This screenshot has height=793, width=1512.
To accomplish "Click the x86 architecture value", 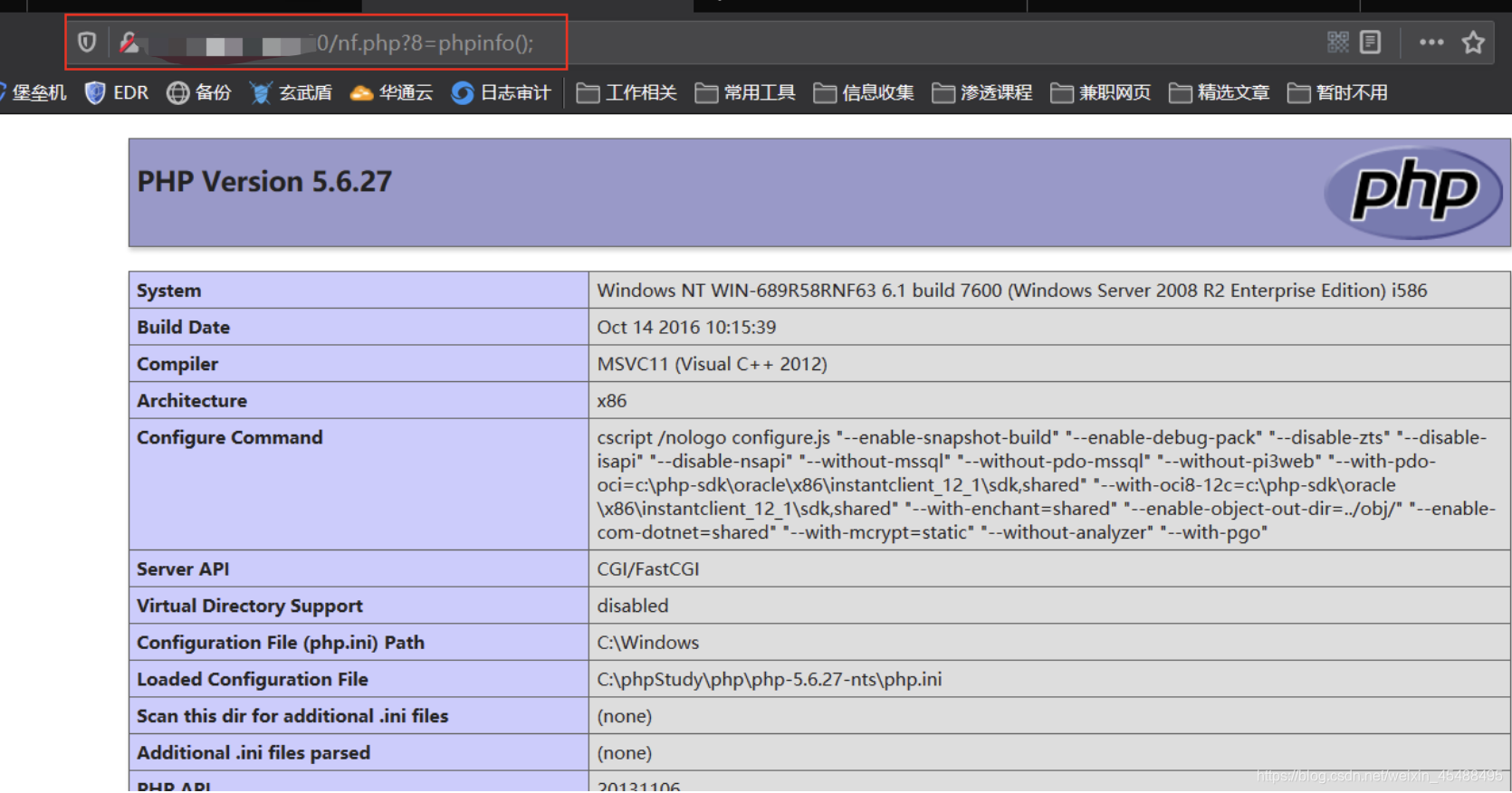I will pyautogui.click(x=611, y=400).
